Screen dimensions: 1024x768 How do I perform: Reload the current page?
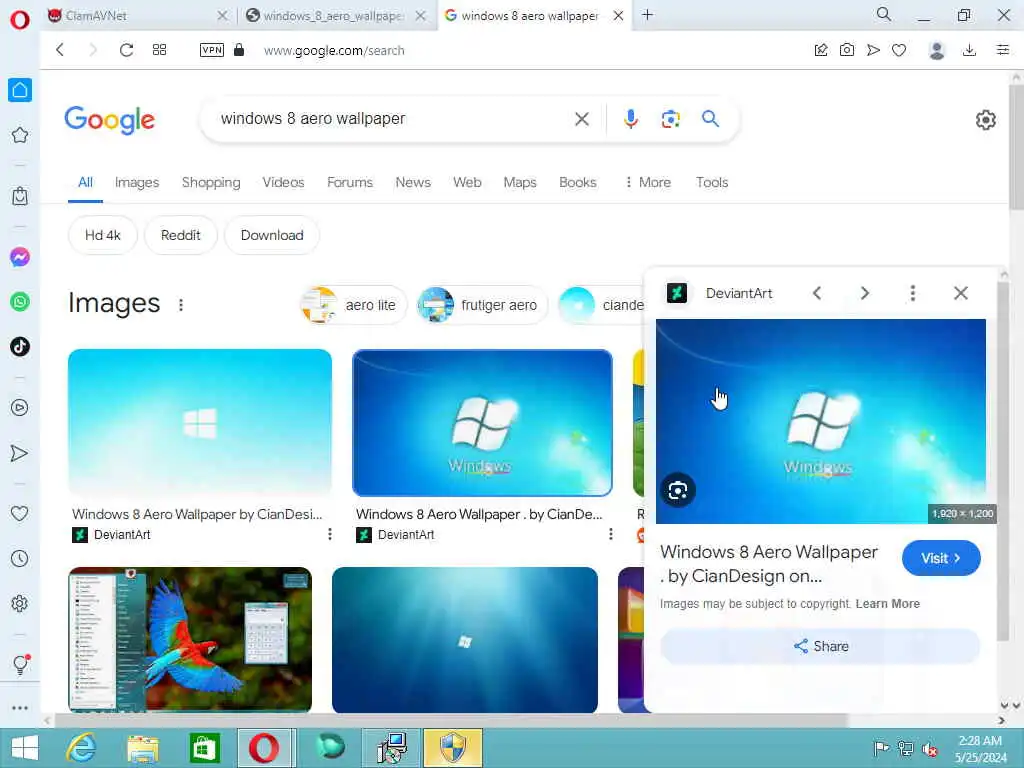click(x=126, y=50)
